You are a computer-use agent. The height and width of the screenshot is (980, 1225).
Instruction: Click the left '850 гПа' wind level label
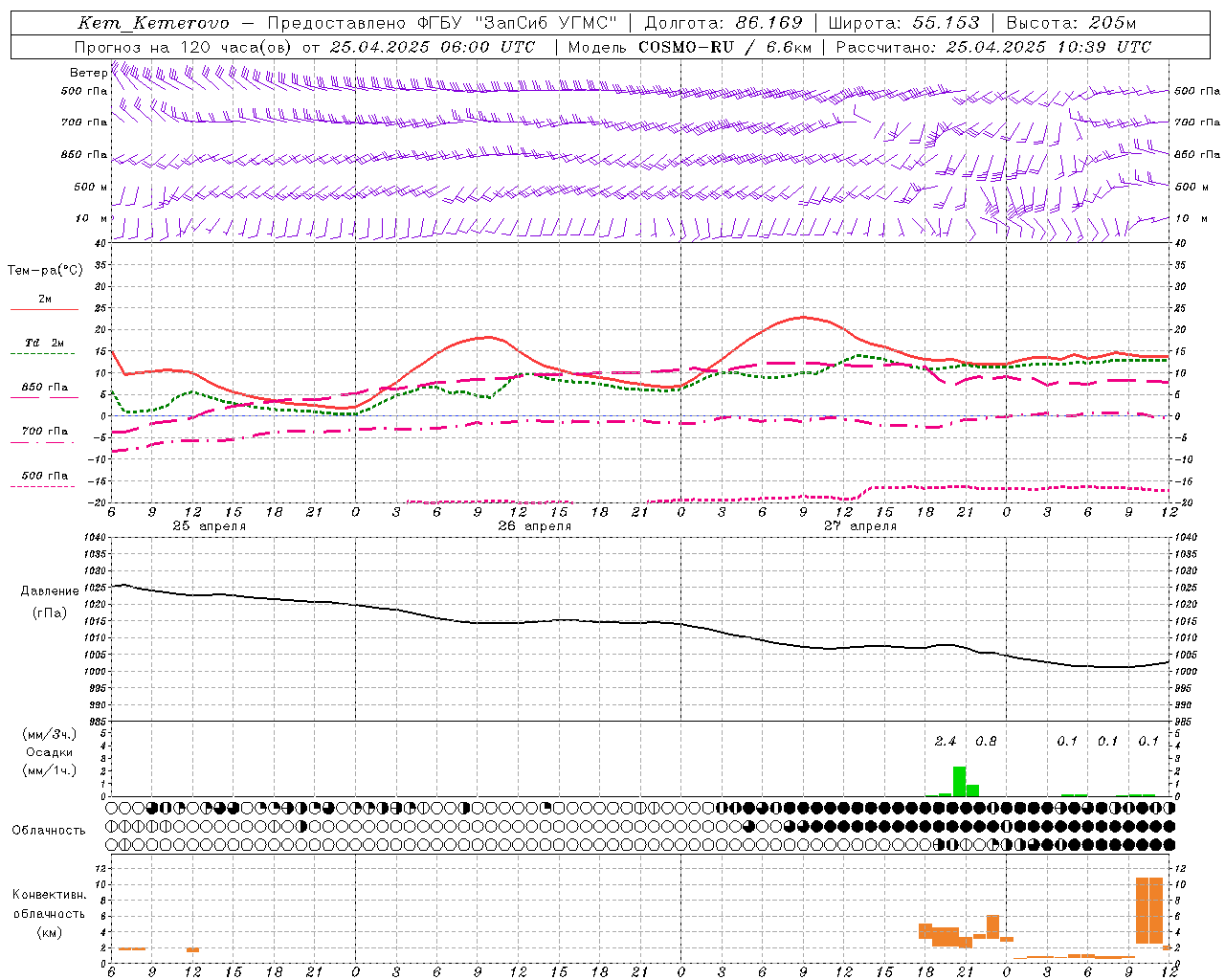click(84, 154)
